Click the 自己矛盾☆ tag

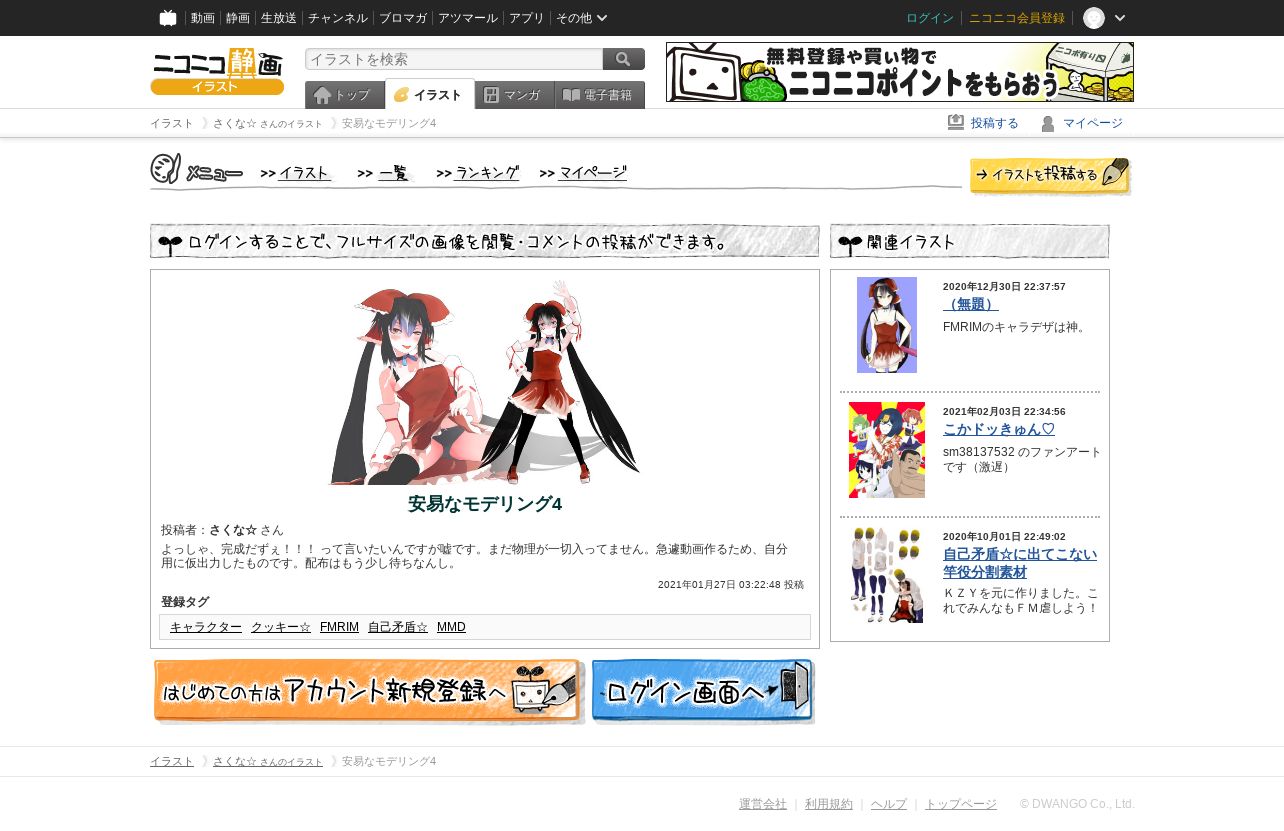[398, 627]
